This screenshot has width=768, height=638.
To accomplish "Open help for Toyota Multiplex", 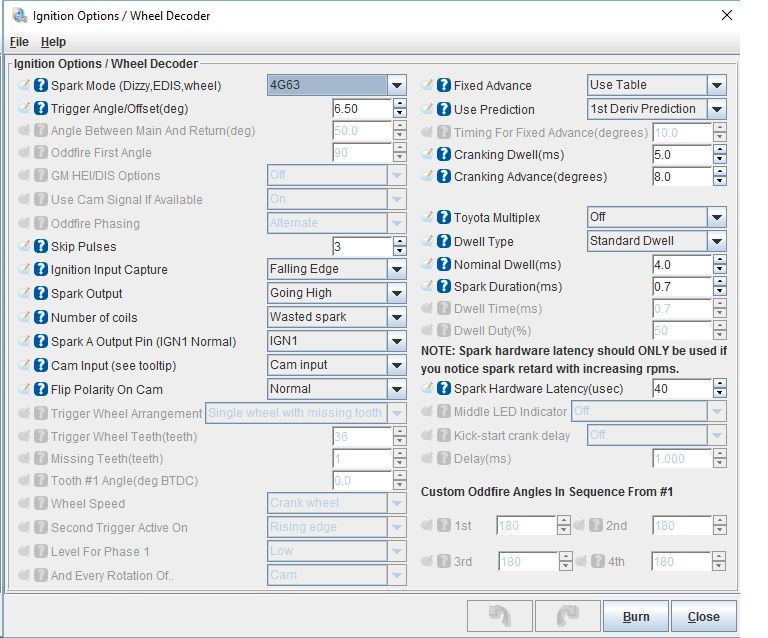I will pos(444,217).
